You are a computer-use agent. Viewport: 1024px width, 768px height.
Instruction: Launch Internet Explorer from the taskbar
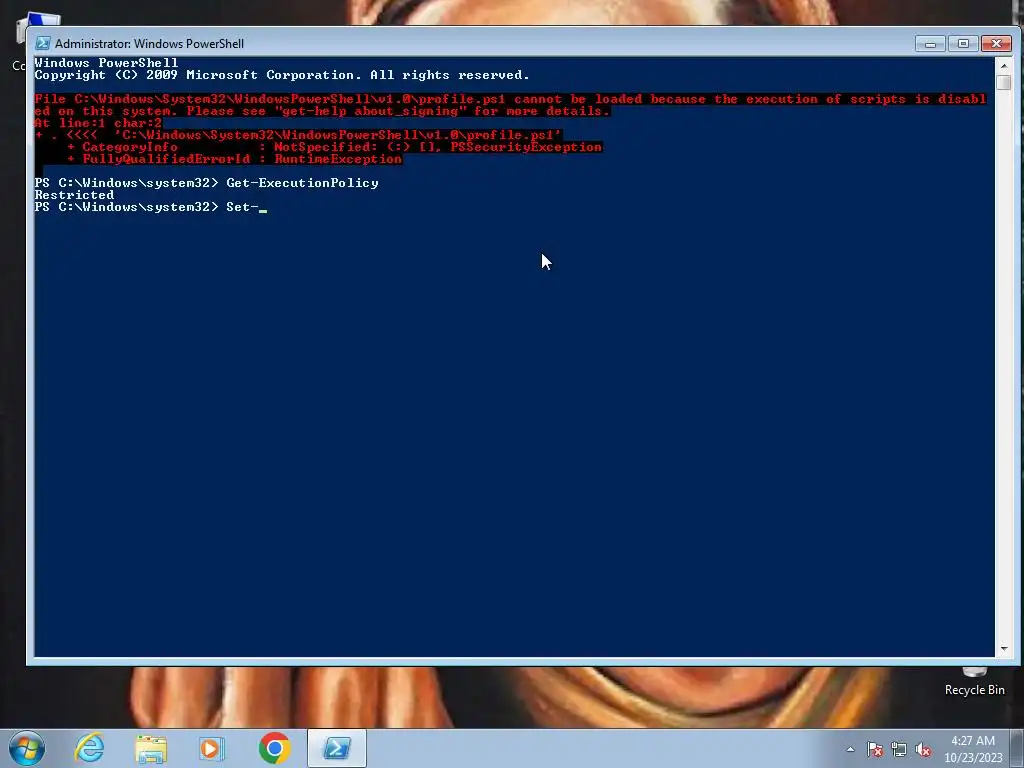click(x=89, y=748)
